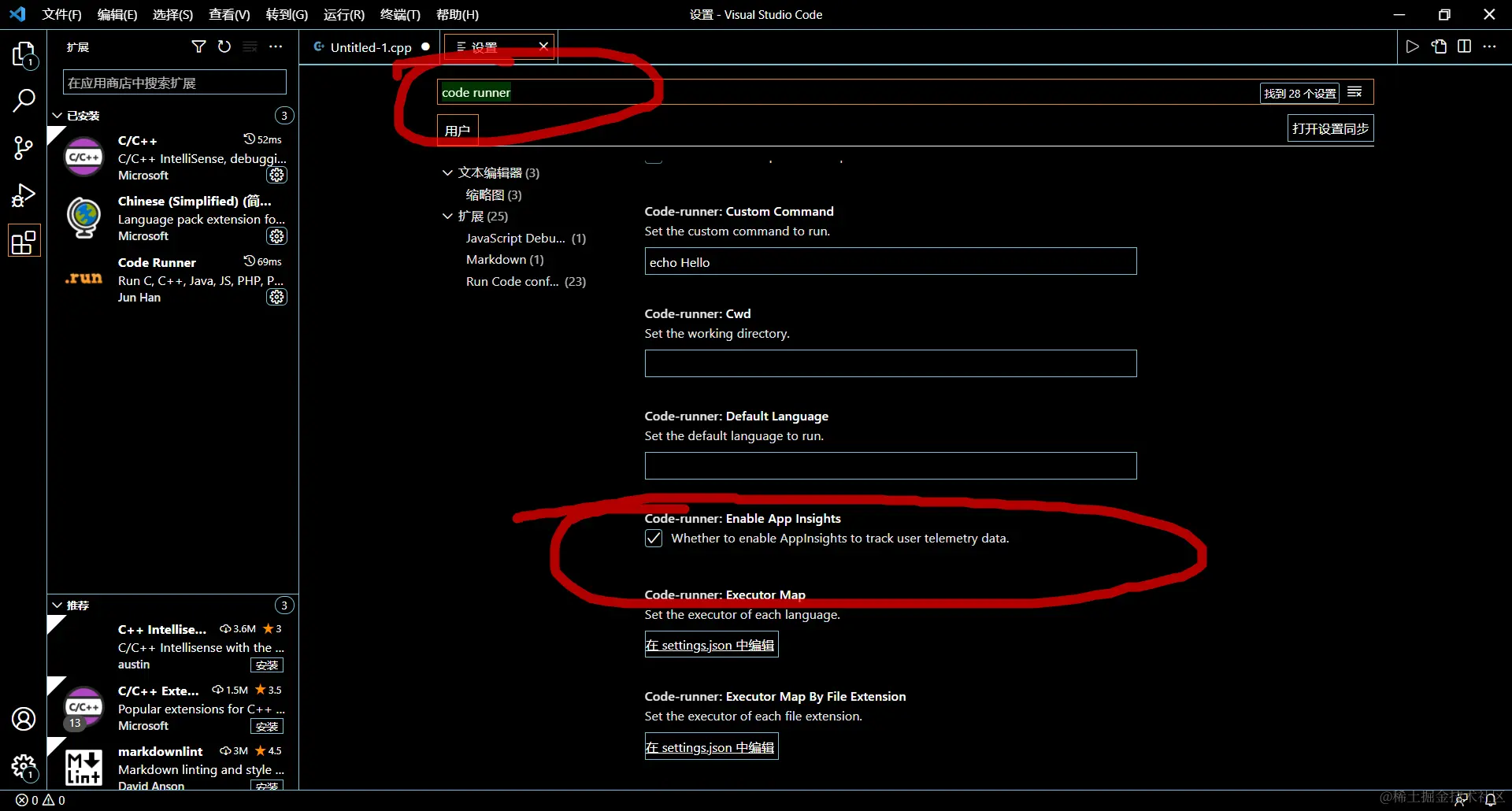Select the Extensions view icon
Image resolution: width=1512 pixels, height=811 pixels.
(24, 241)
